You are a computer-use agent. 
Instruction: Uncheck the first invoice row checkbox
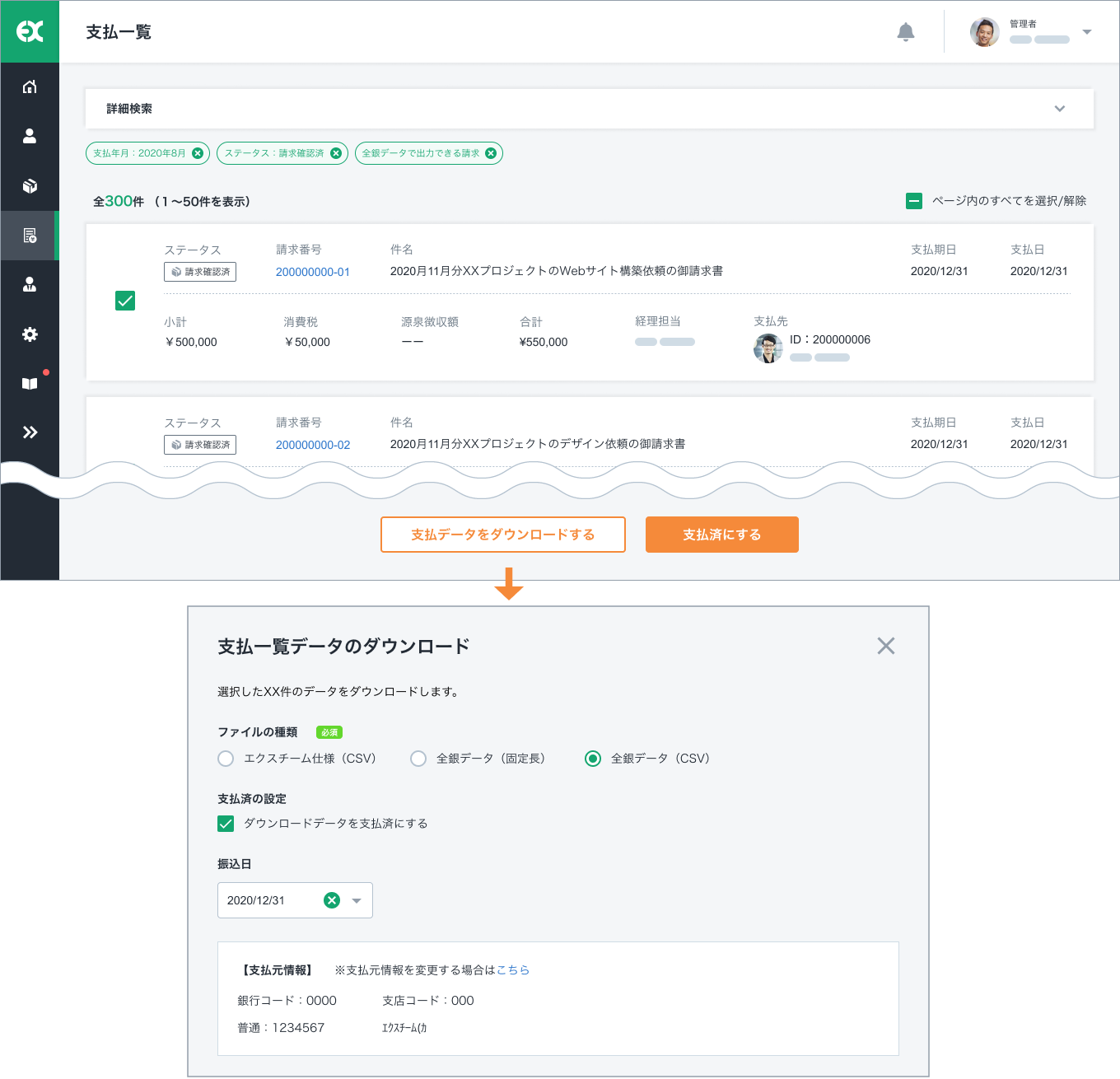[x=125, y=301]
